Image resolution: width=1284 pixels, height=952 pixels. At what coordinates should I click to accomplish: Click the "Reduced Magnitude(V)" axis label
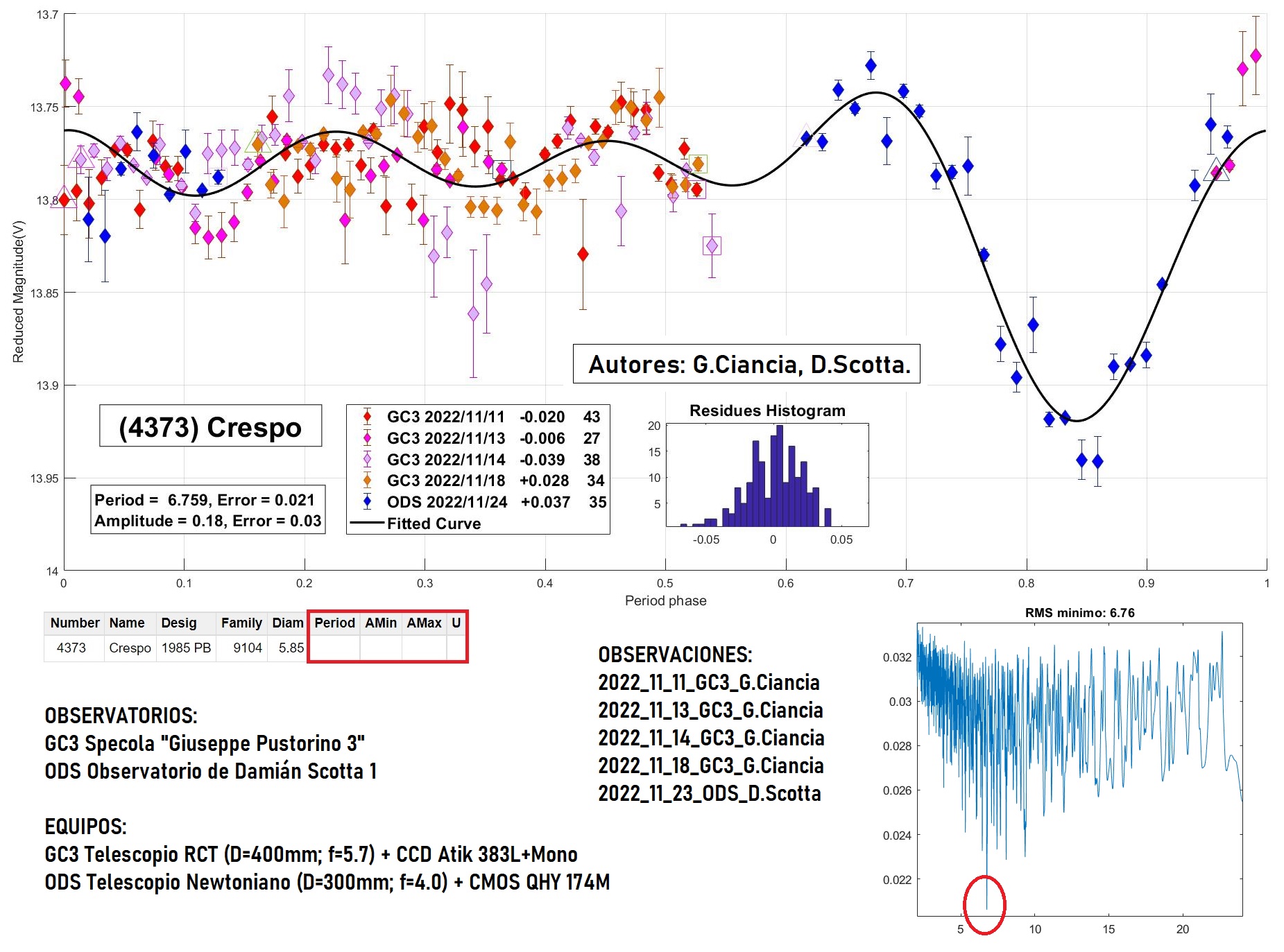(19, 292)
